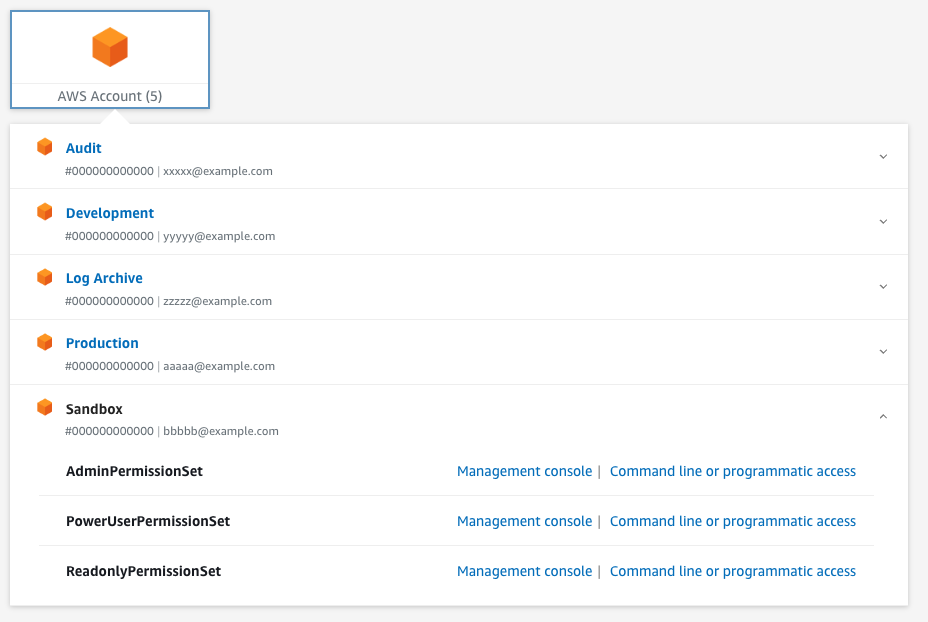
Task: Expand the Production account chevron
Action: click(883, 352)
